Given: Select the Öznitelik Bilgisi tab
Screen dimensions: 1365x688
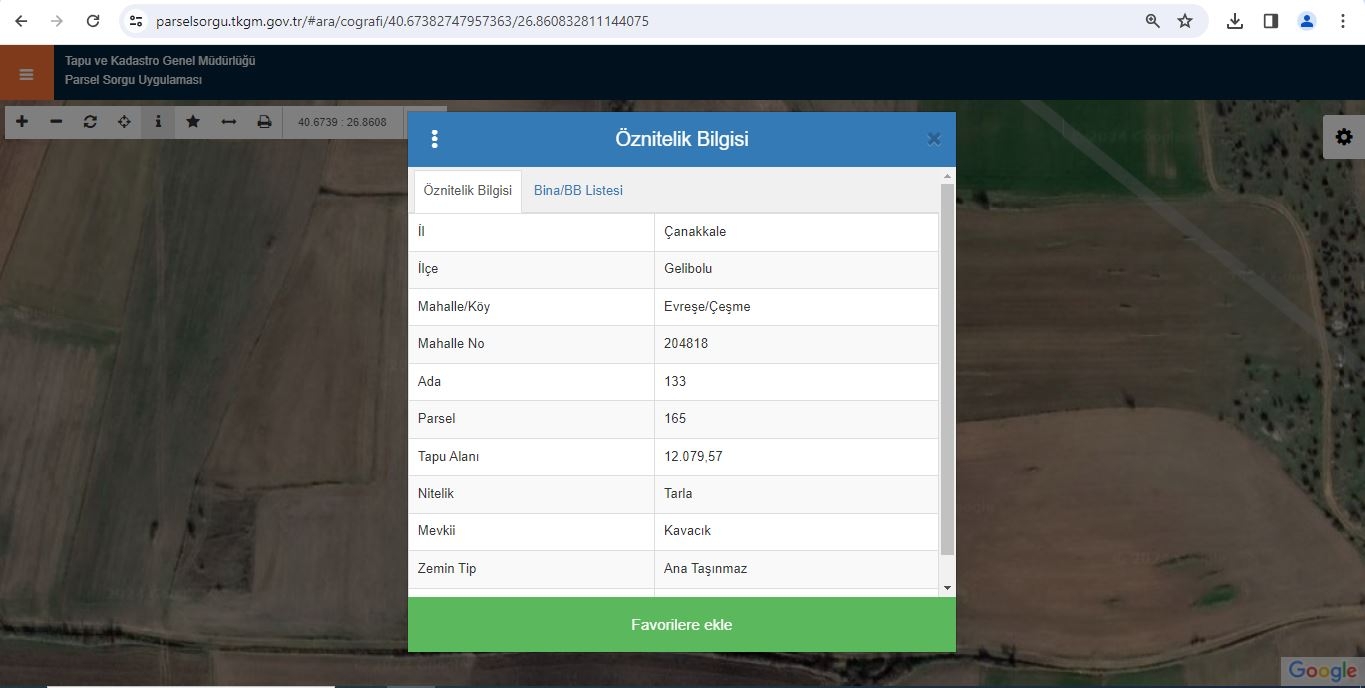Looking at the screenshot, I should click(x=467, y=191).
